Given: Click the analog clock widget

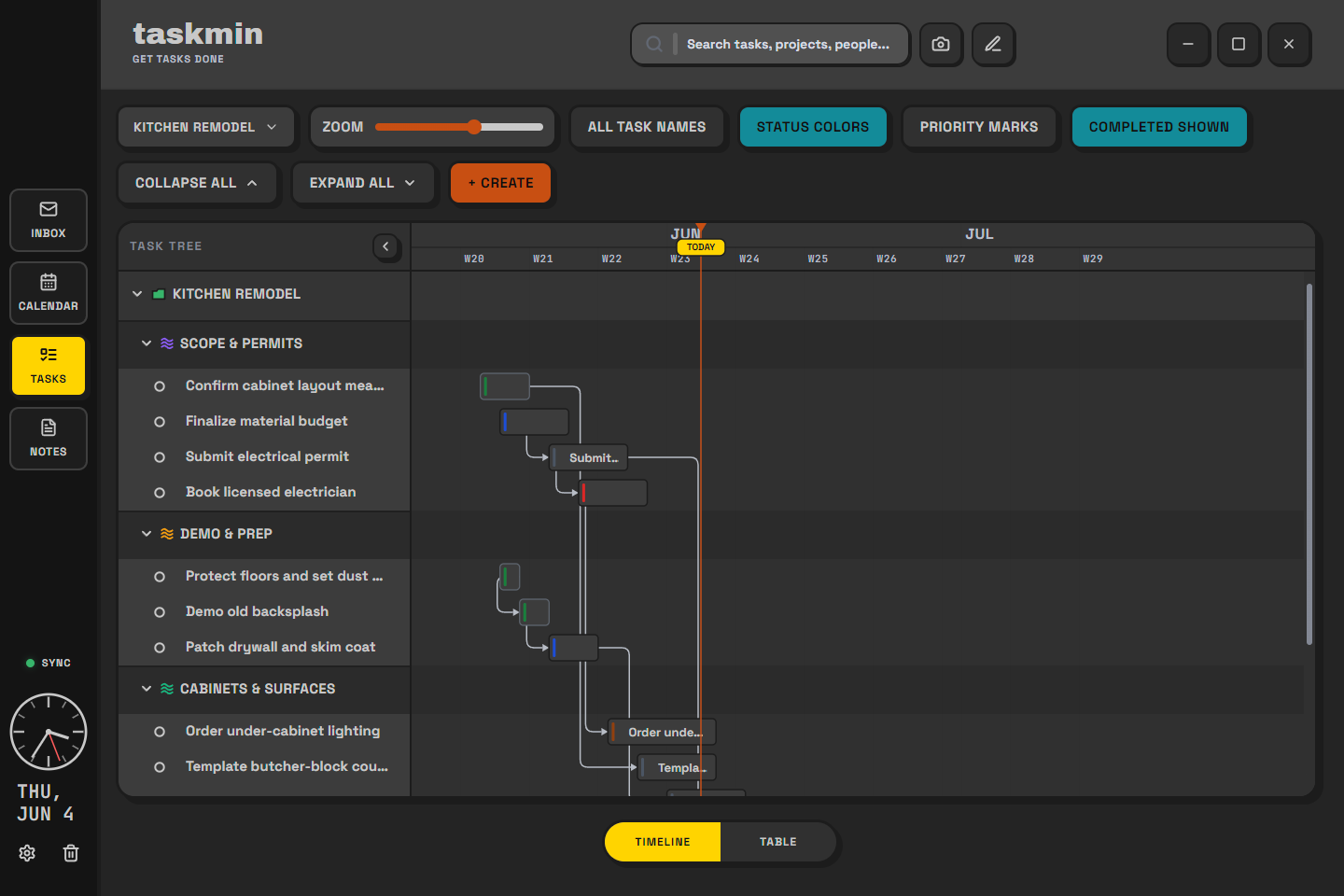Looking at the screenshot, I should 49,732.
